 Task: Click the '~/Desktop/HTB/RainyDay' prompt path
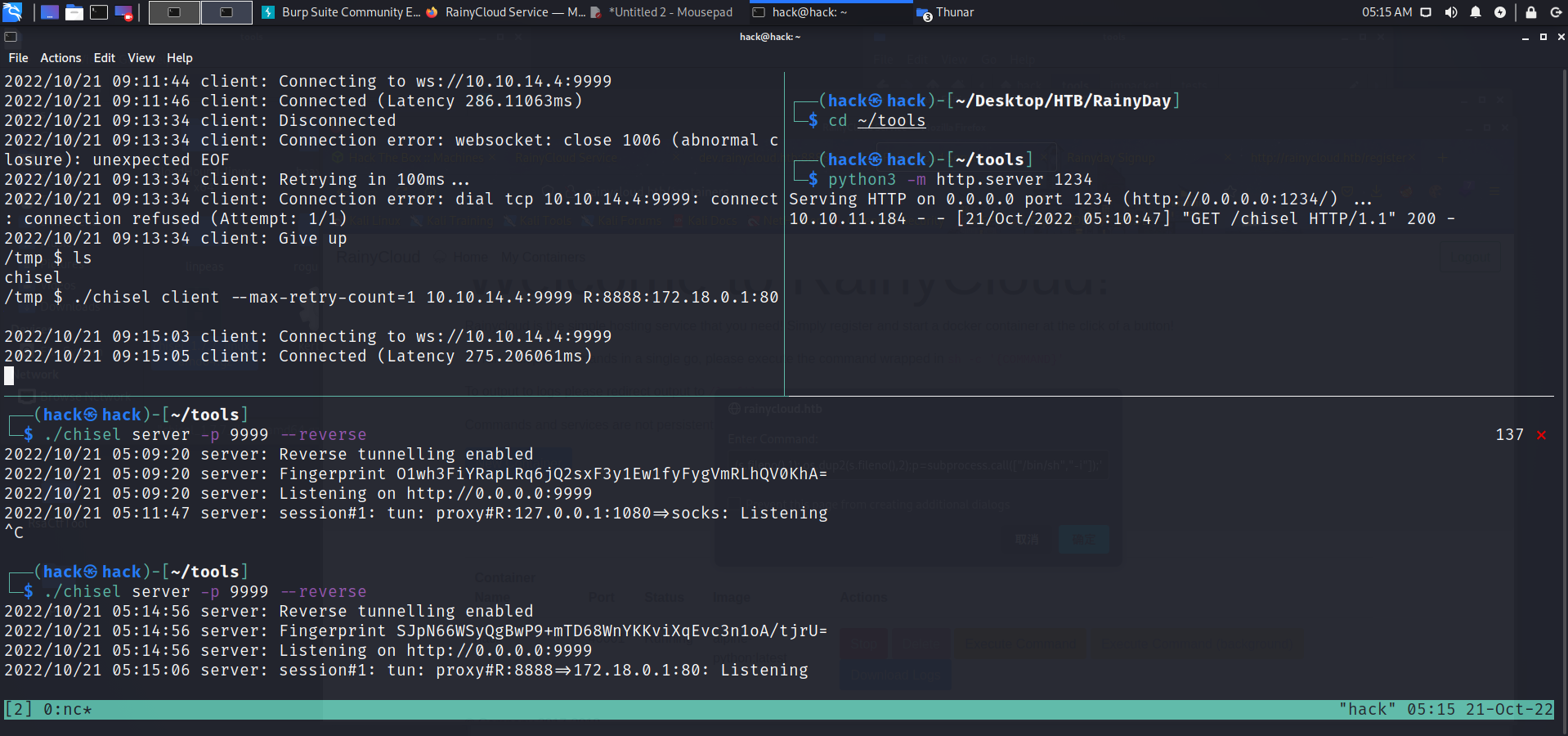[1062, 101]
